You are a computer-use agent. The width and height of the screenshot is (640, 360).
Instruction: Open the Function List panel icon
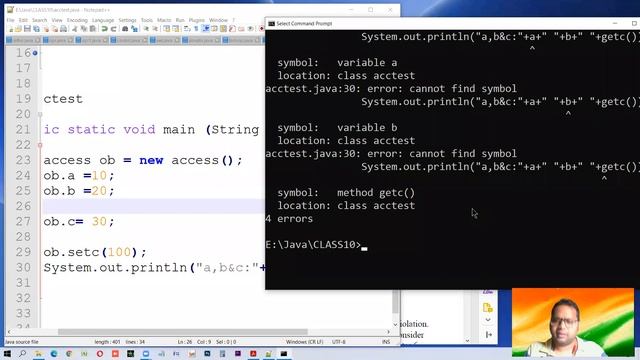tap(233, 29)
